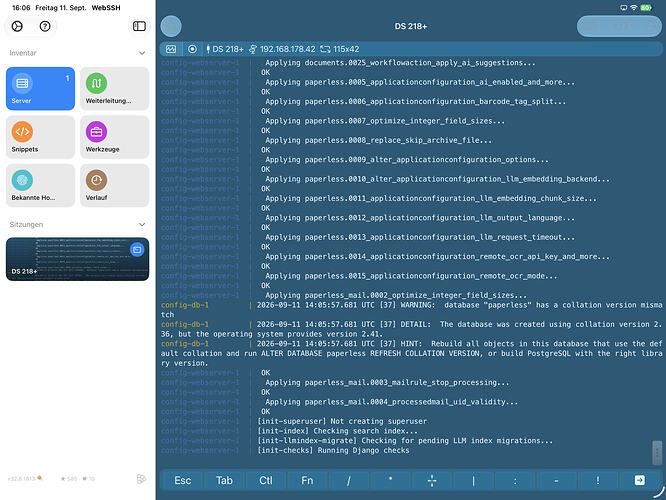The image size is (666, 500).
Task: Open the Bekannte Hosts tile
Action: (x=40, y=185)
